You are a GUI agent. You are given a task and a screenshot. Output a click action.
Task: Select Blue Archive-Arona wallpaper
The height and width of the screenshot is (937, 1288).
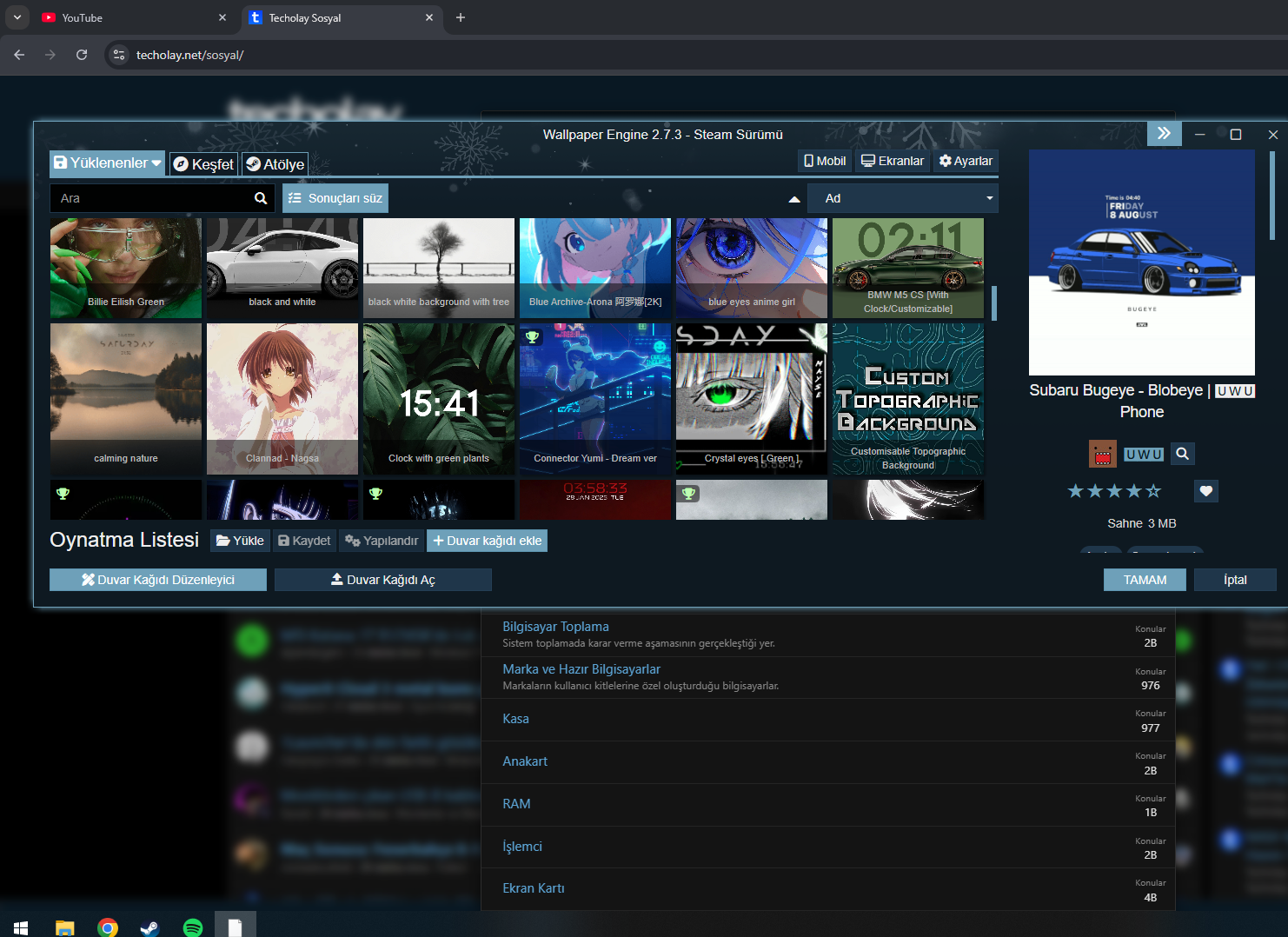click(595, 268)
